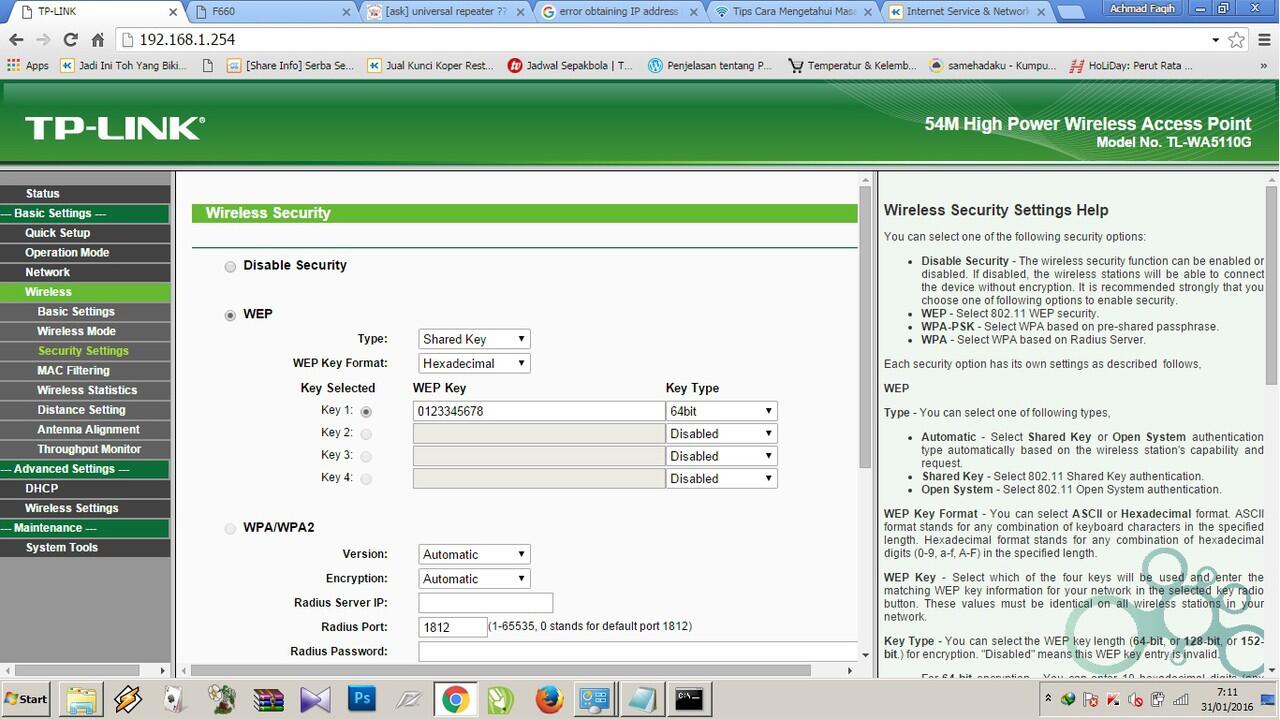Image resolution: width=1280 pixels, height=719 pixels.
Task: Open the Key 4 Key Type dropdown
Action: point(721,479)
